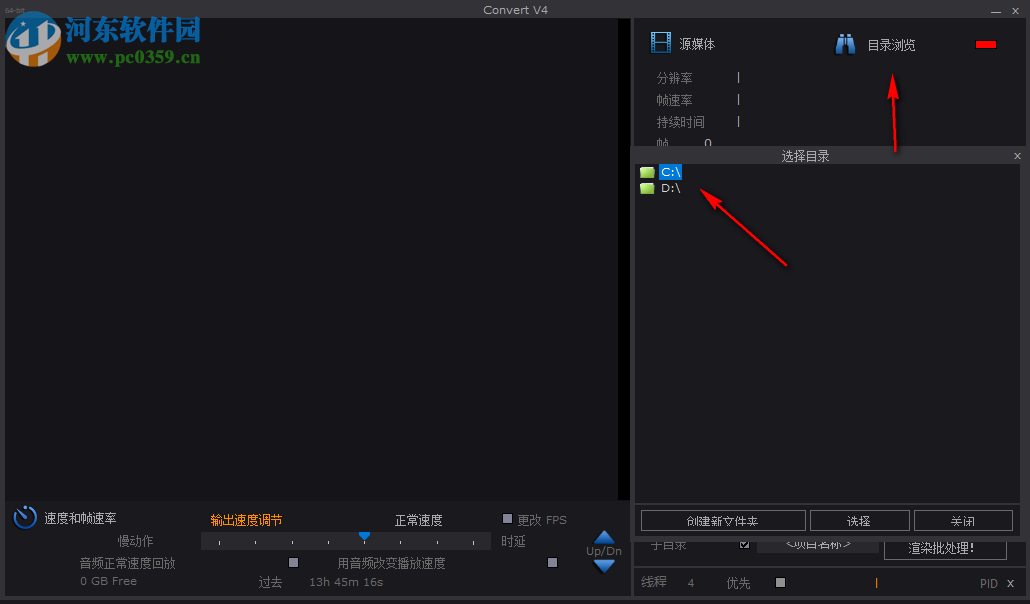This screenshot has height=604, width=1030.
Task: Close the 选择目录 panel with its x
Action: (x=1017, y=155)
